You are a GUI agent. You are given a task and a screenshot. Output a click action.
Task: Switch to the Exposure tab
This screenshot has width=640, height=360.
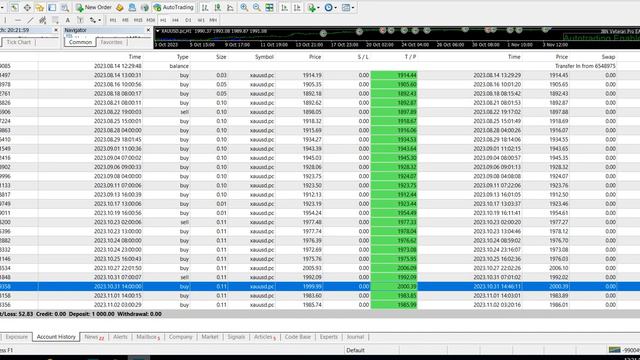point(17,337)
